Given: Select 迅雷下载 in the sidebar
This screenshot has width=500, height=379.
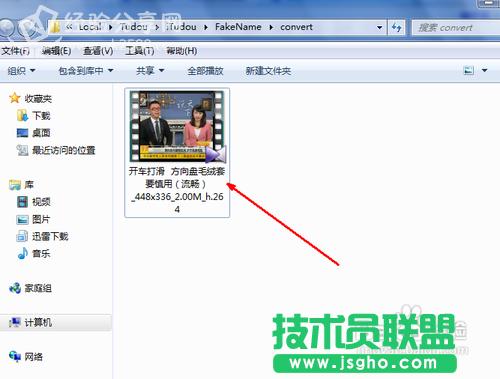Looking at the screenshot, I should [50, 236].
